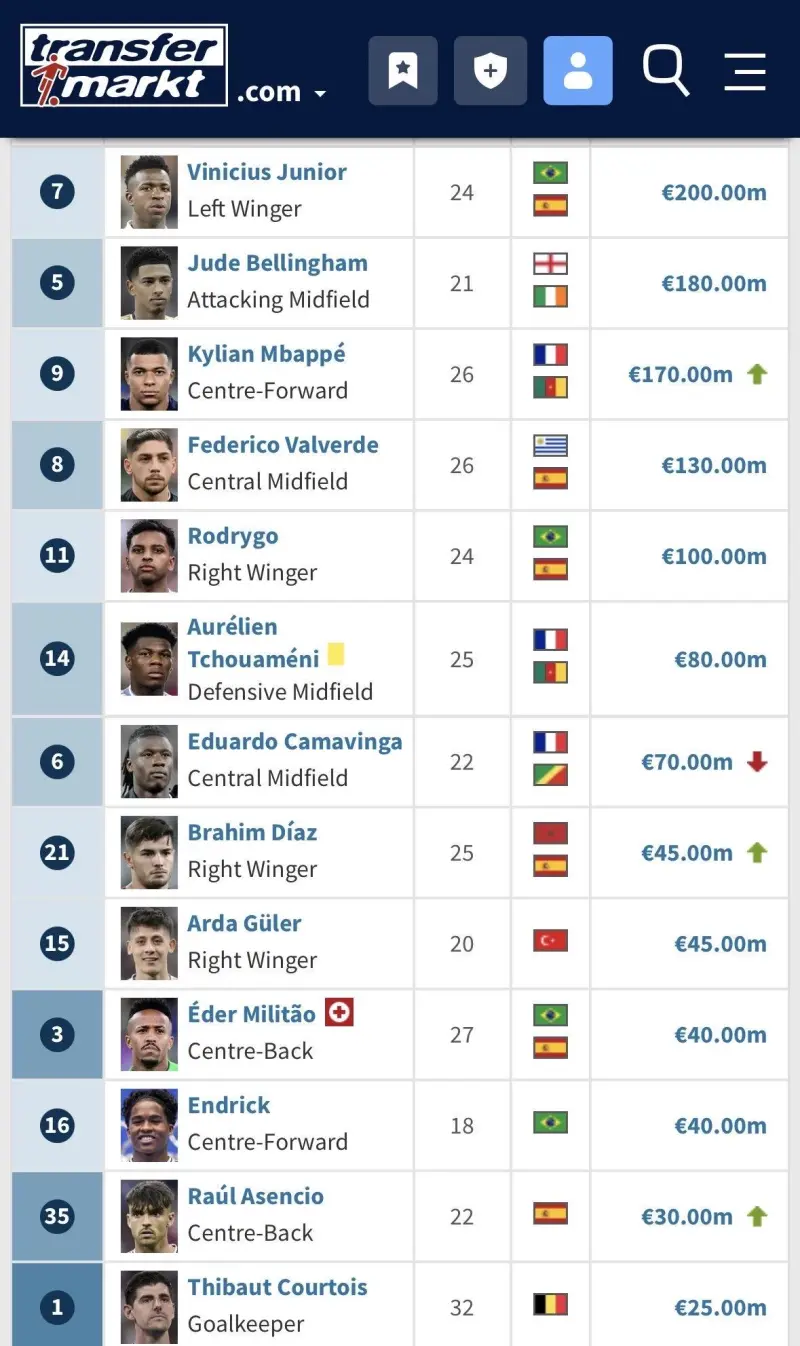
Task: Go to Transfermarkt home logo
Action: click(124, 66)
